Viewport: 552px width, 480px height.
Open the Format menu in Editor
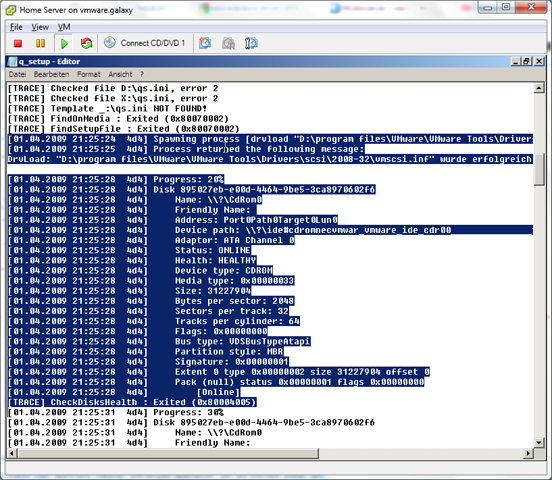click(89, 74)
